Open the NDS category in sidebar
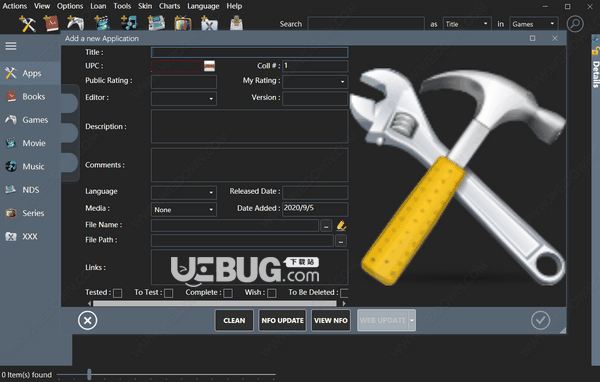 30,190
